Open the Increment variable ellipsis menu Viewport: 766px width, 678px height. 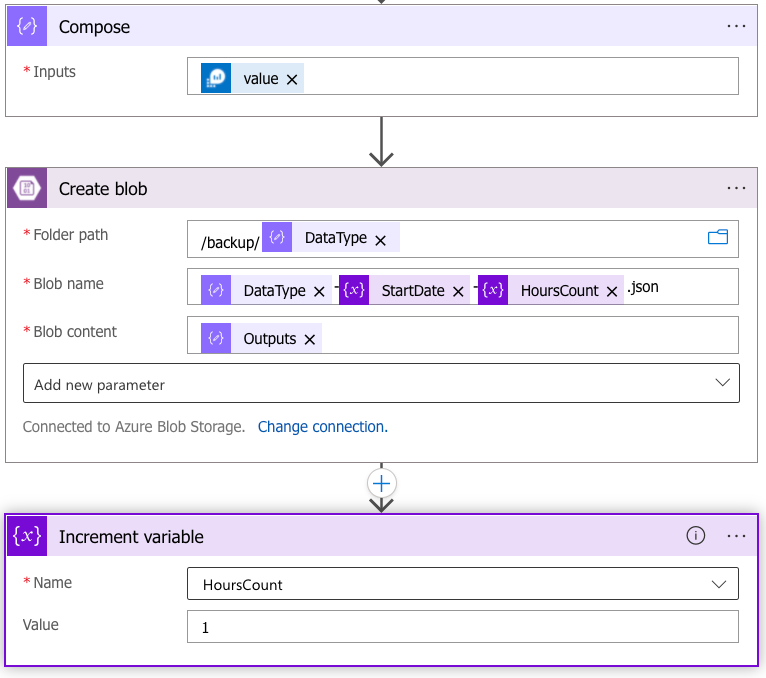tap(736, 537)
